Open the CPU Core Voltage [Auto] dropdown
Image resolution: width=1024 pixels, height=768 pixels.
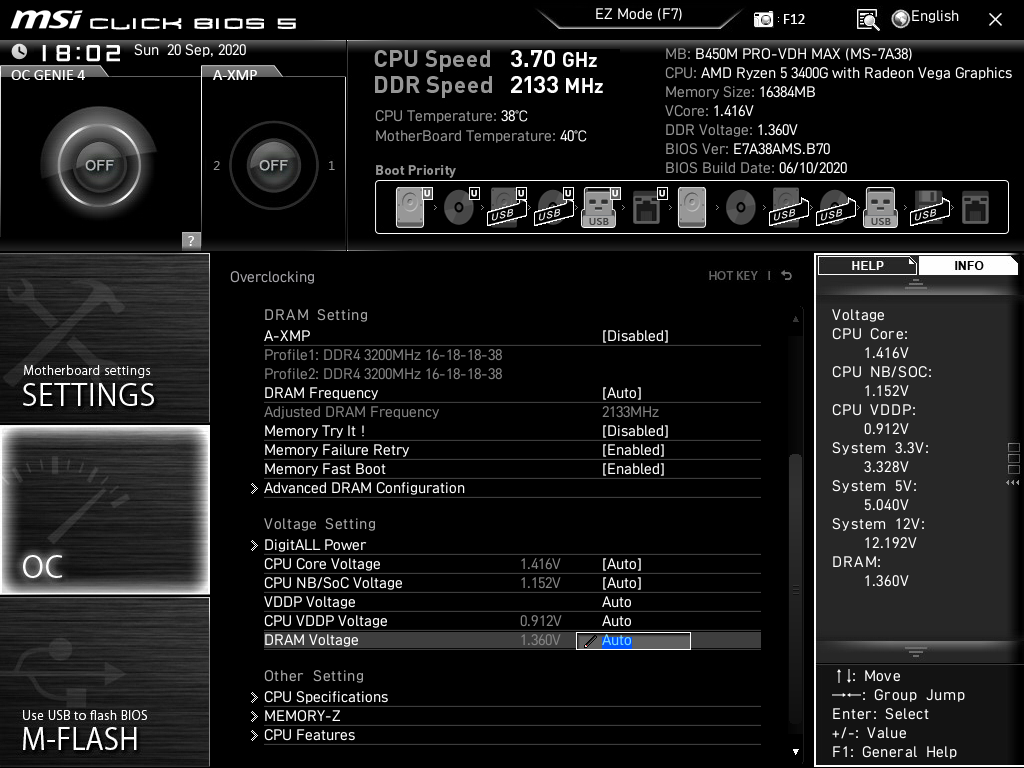(622, 564)
